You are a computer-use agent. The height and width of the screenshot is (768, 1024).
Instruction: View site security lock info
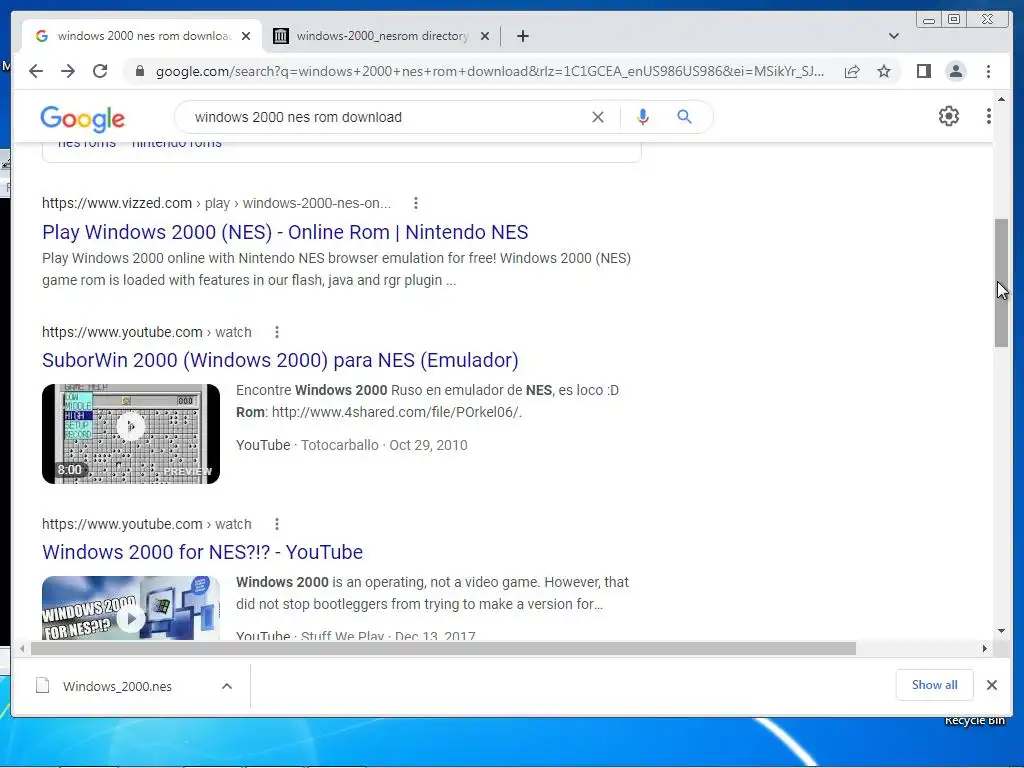(139, 71)
